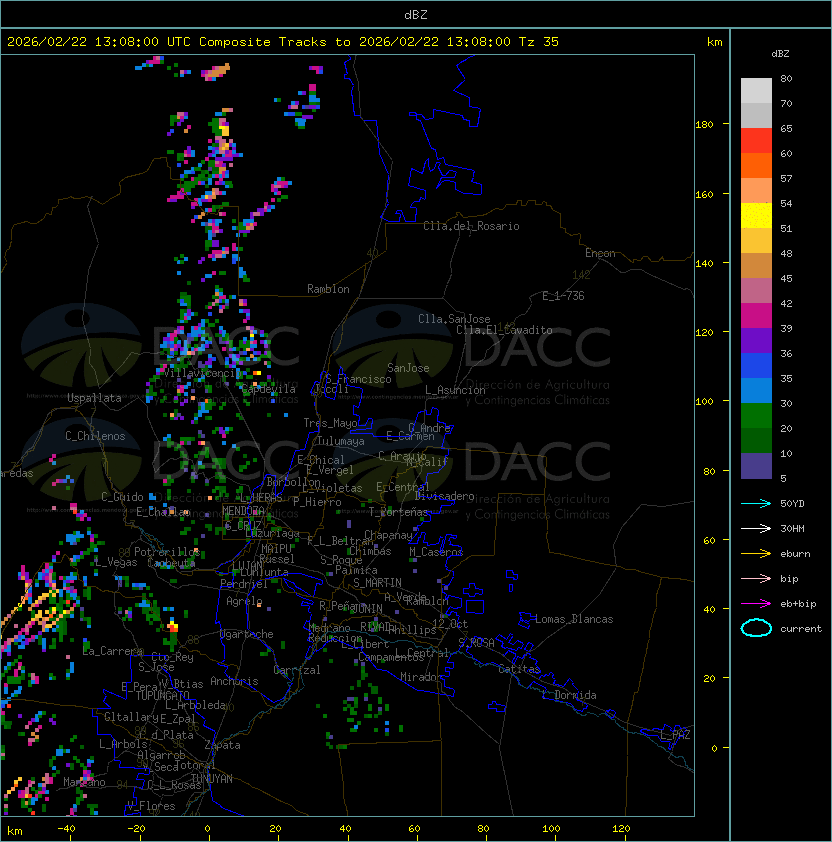Viewport: 832px width, 842px height.
Task: Select the blue swatch between 36 and 35
Action: click(756, 366)
